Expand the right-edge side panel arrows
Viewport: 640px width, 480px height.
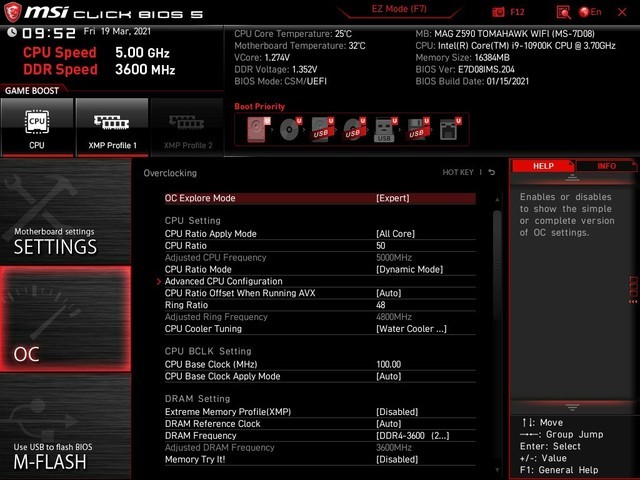pyautogui.click(x=633, y=291)
